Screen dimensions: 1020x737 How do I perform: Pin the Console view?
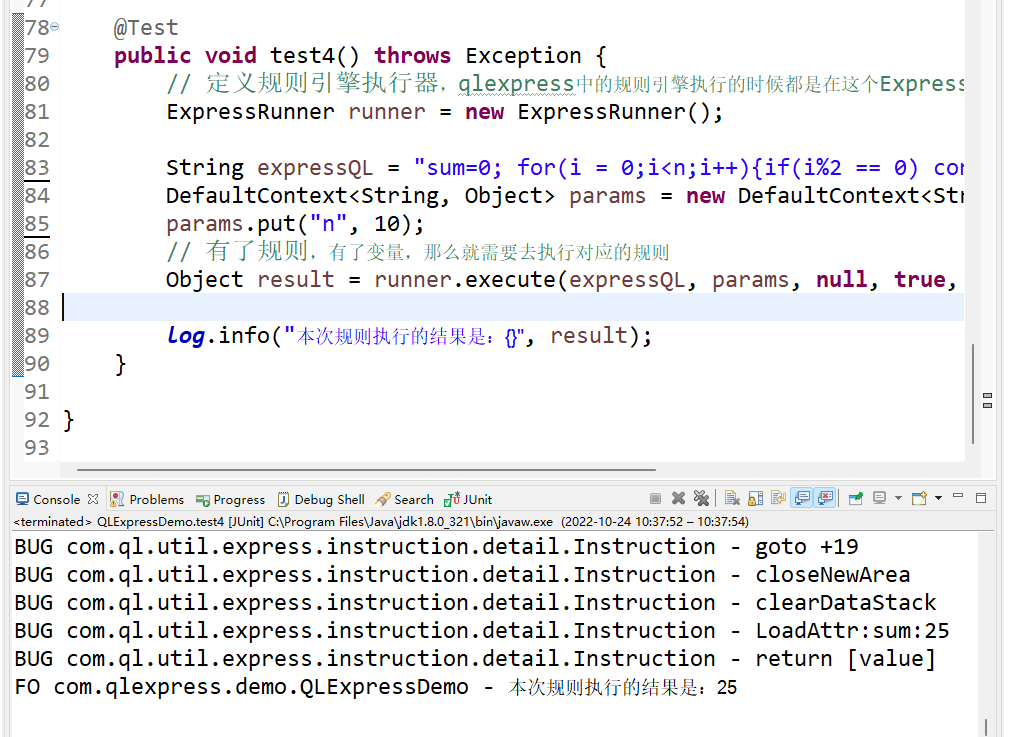(x=856, y=498)
